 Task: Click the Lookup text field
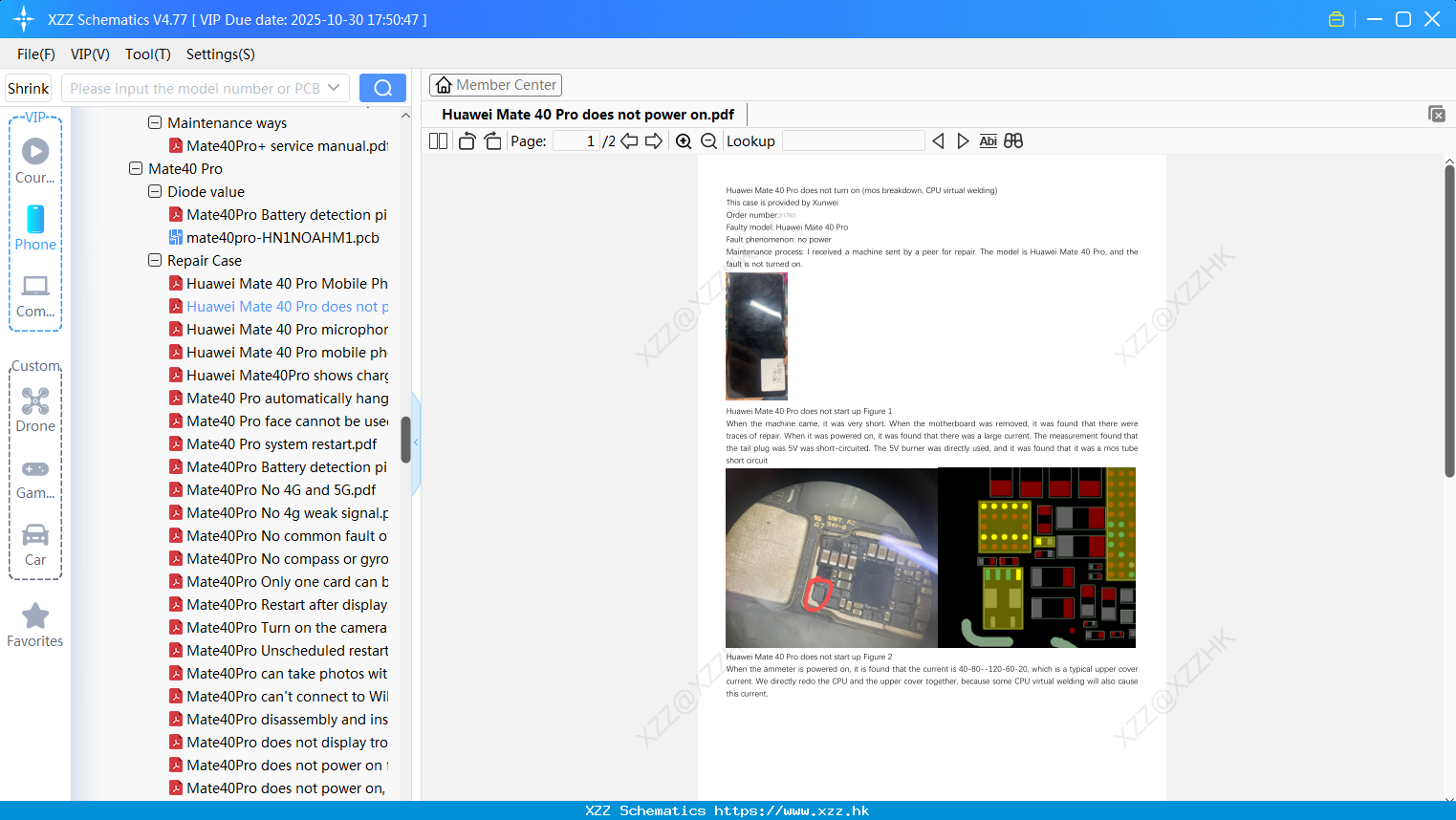[854, 141]
